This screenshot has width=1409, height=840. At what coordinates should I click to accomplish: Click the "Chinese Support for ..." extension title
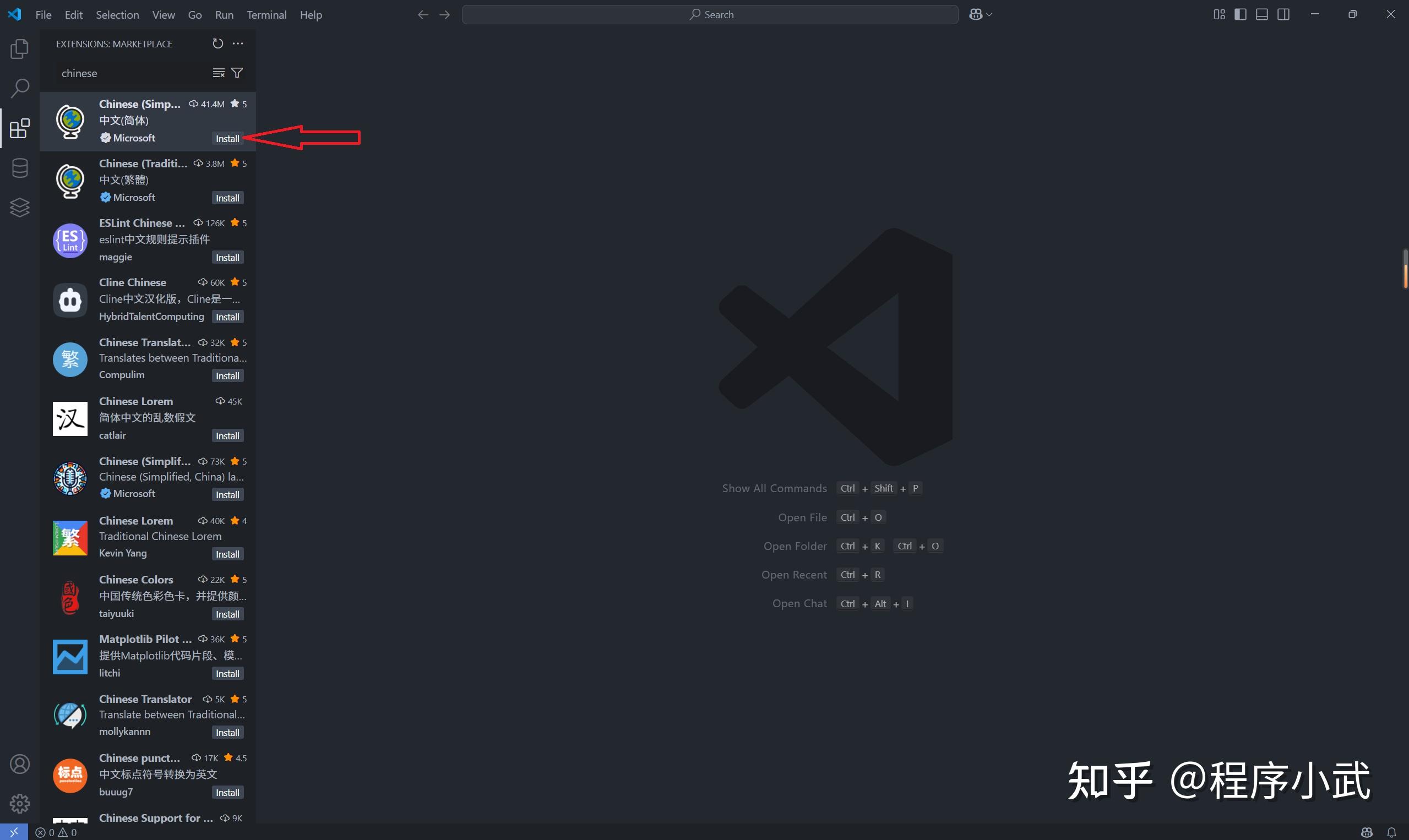(x=156, y=818)
